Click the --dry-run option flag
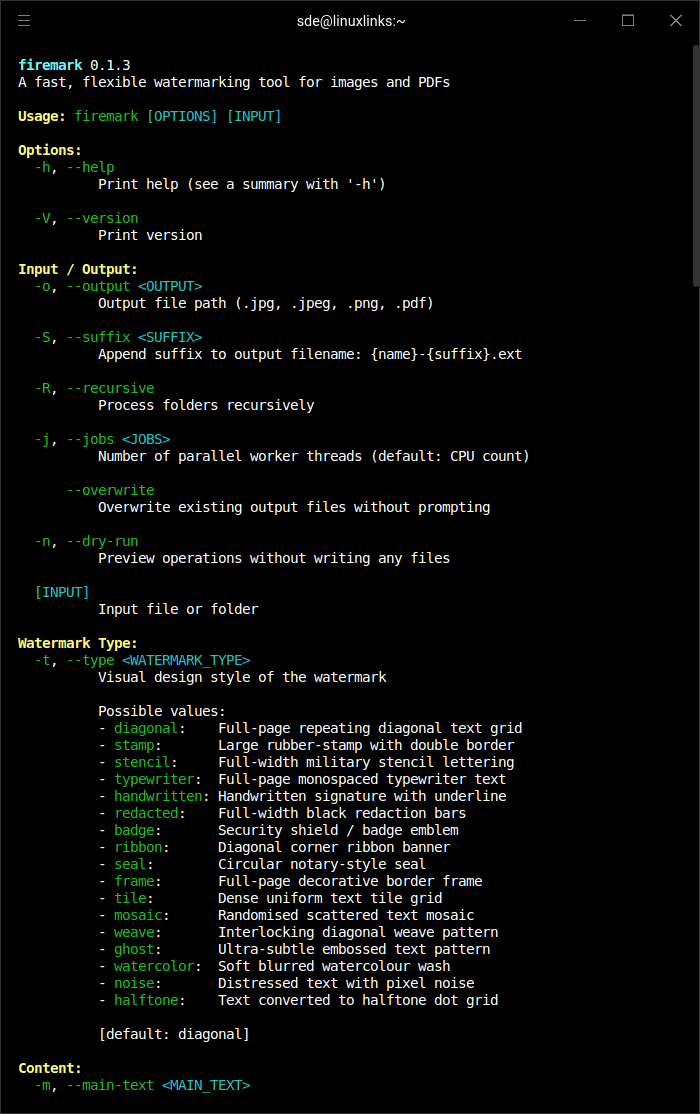Viewport: 700px width, 1114px height. coord(102,541)
